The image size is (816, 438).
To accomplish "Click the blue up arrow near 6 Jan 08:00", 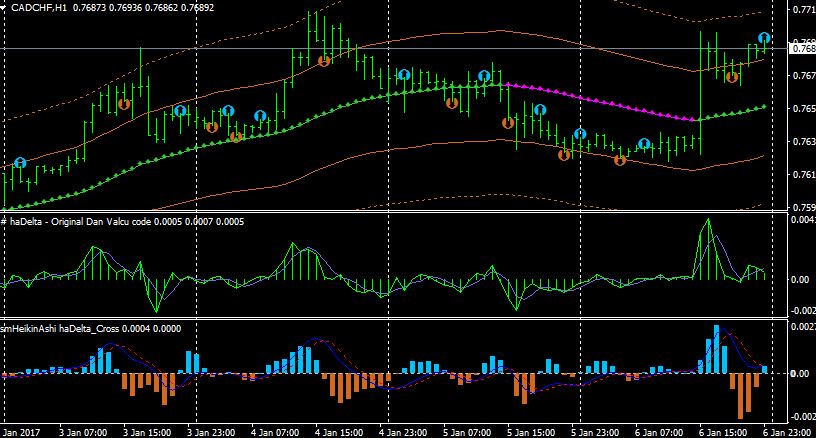I will click(x=644, y=144).
